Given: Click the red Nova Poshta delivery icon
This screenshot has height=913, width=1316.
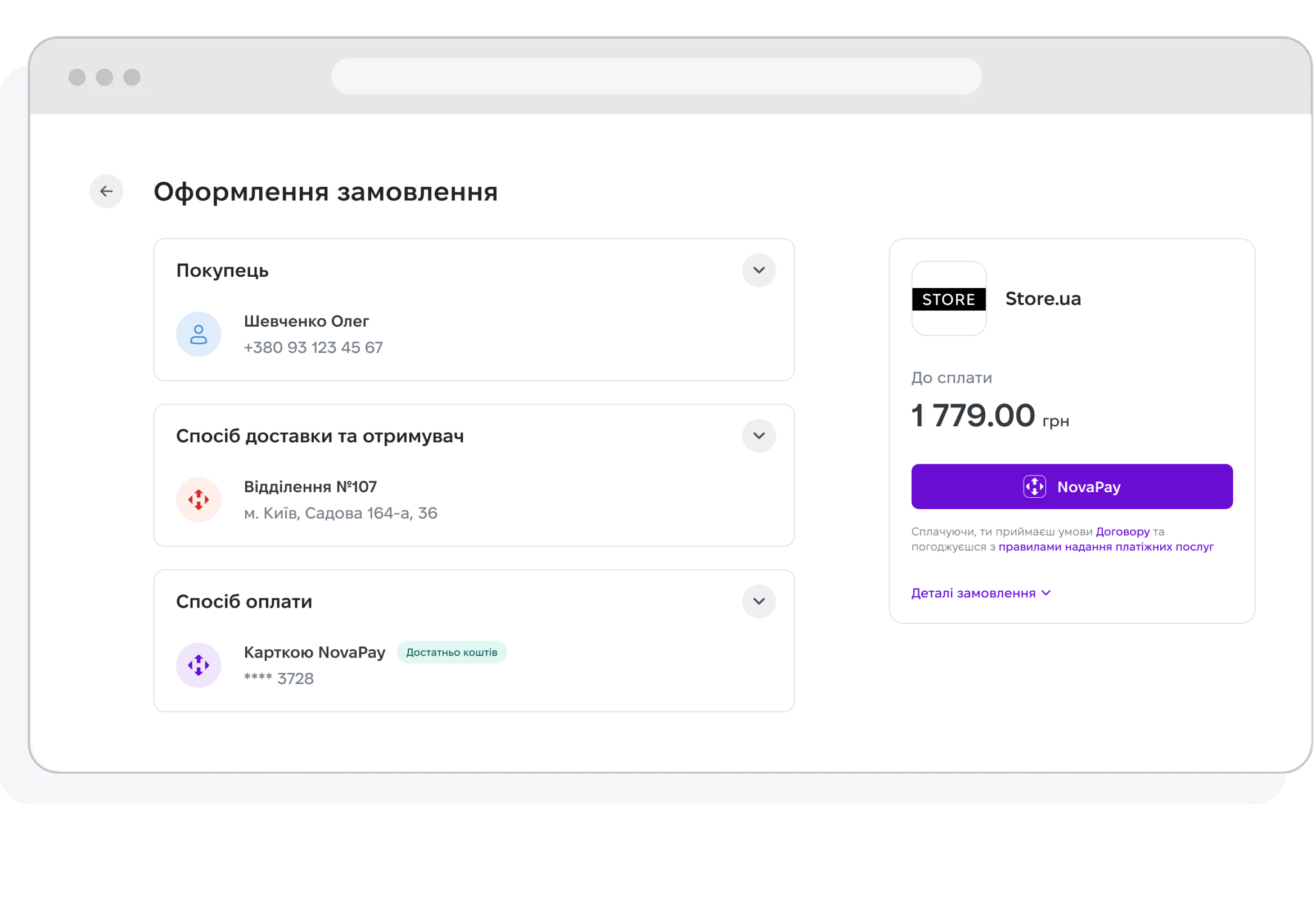Looking at the screenshot, I should 199,500.
